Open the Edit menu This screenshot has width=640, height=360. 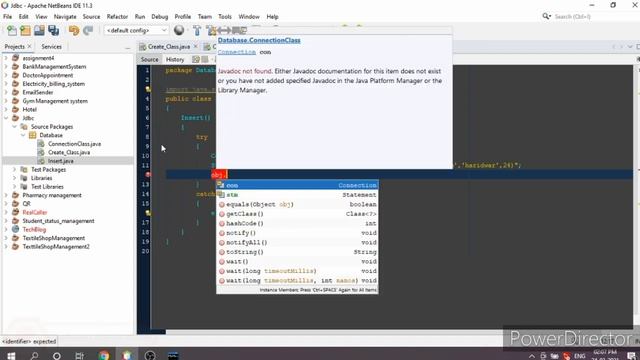point(23,17)
